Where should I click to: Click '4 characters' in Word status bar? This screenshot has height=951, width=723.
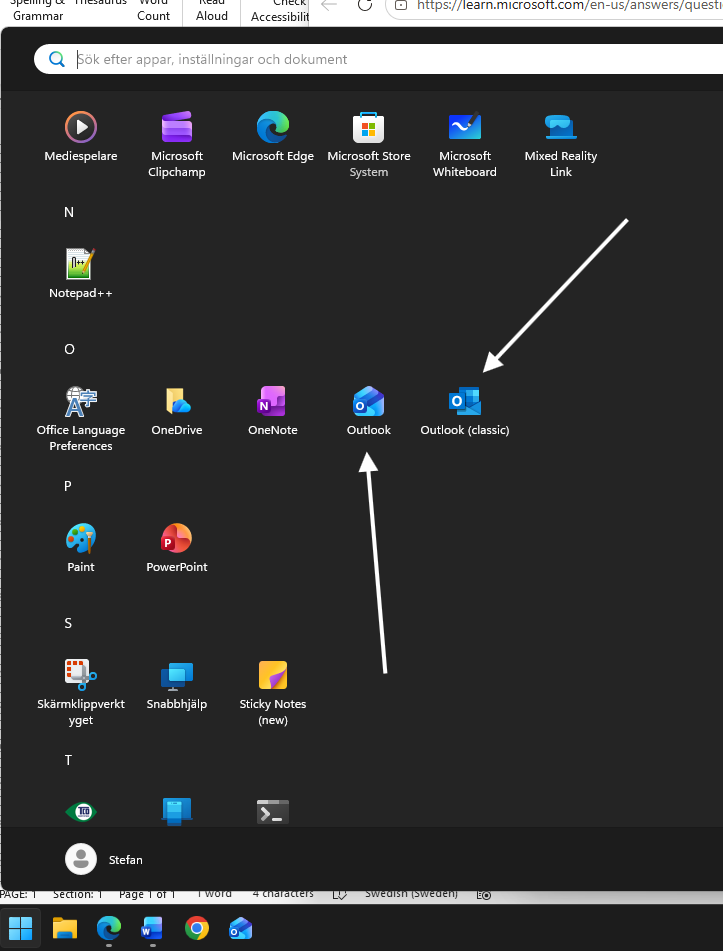point(283,894)
